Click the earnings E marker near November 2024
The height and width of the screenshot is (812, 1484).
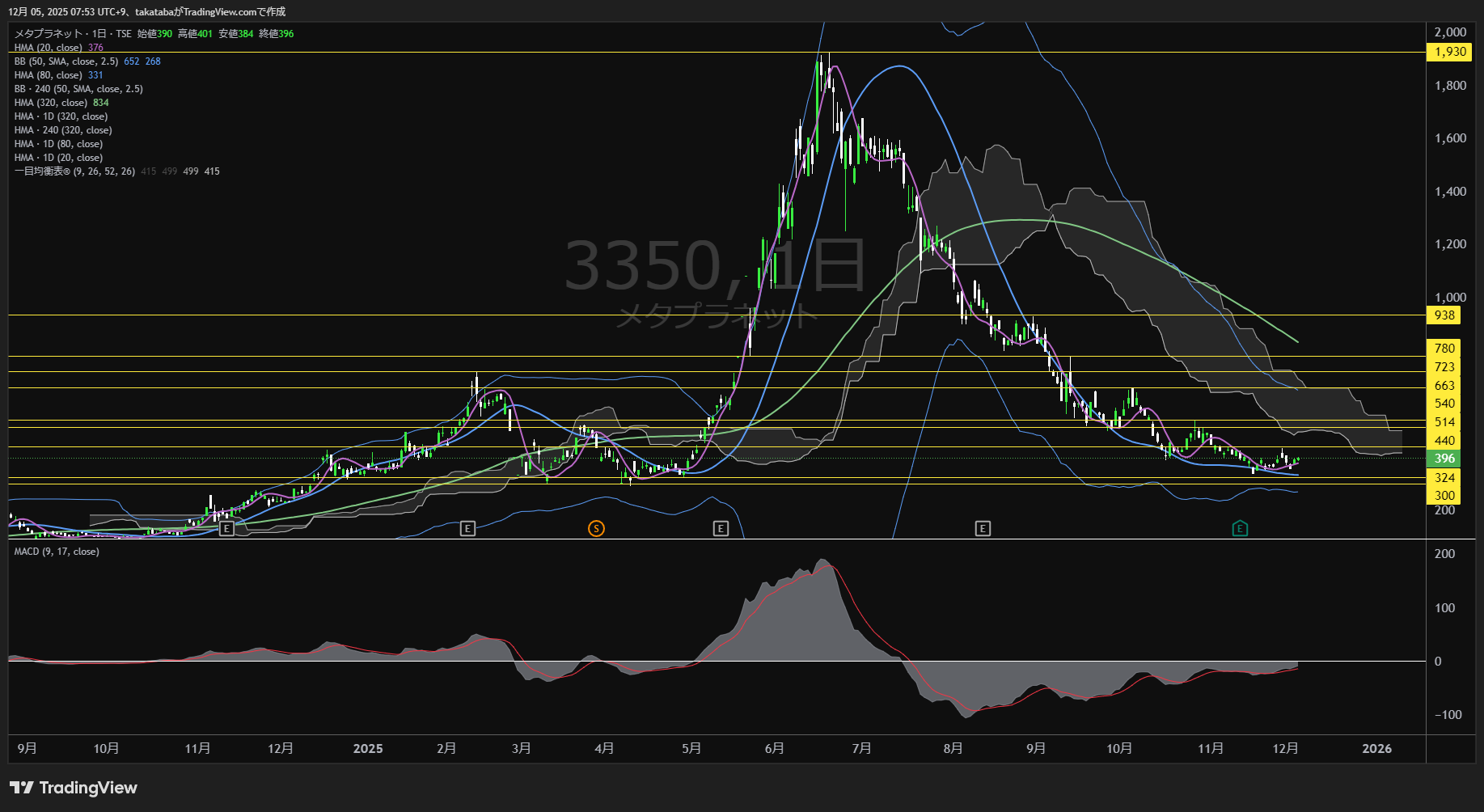click(226, 529)
